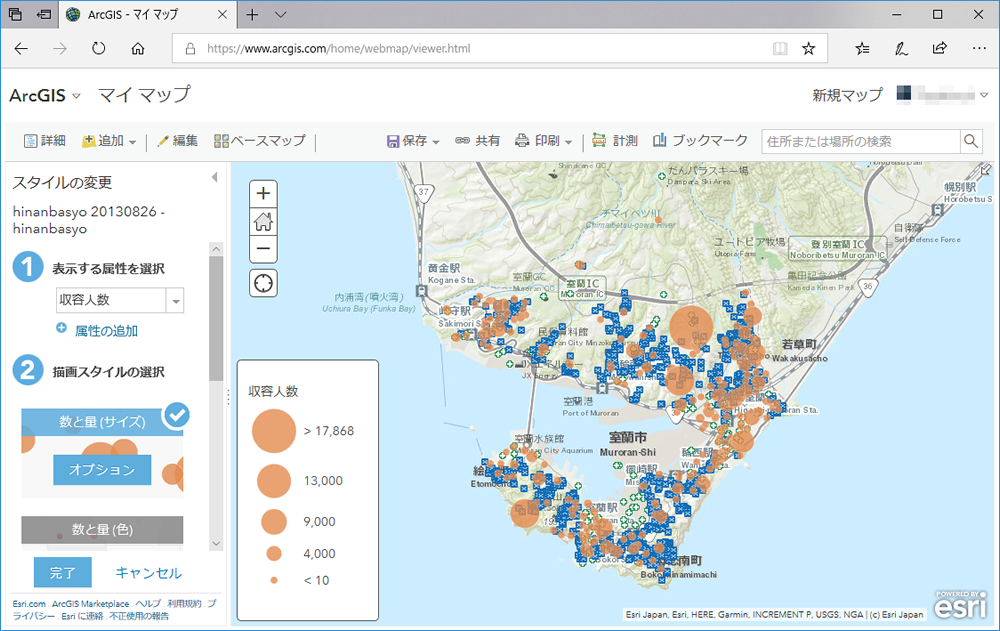Click the legend's largest > 17,868 circle
Viewport: 1000px width, 631px height.
pyautogui.click(x=274, y=431)
